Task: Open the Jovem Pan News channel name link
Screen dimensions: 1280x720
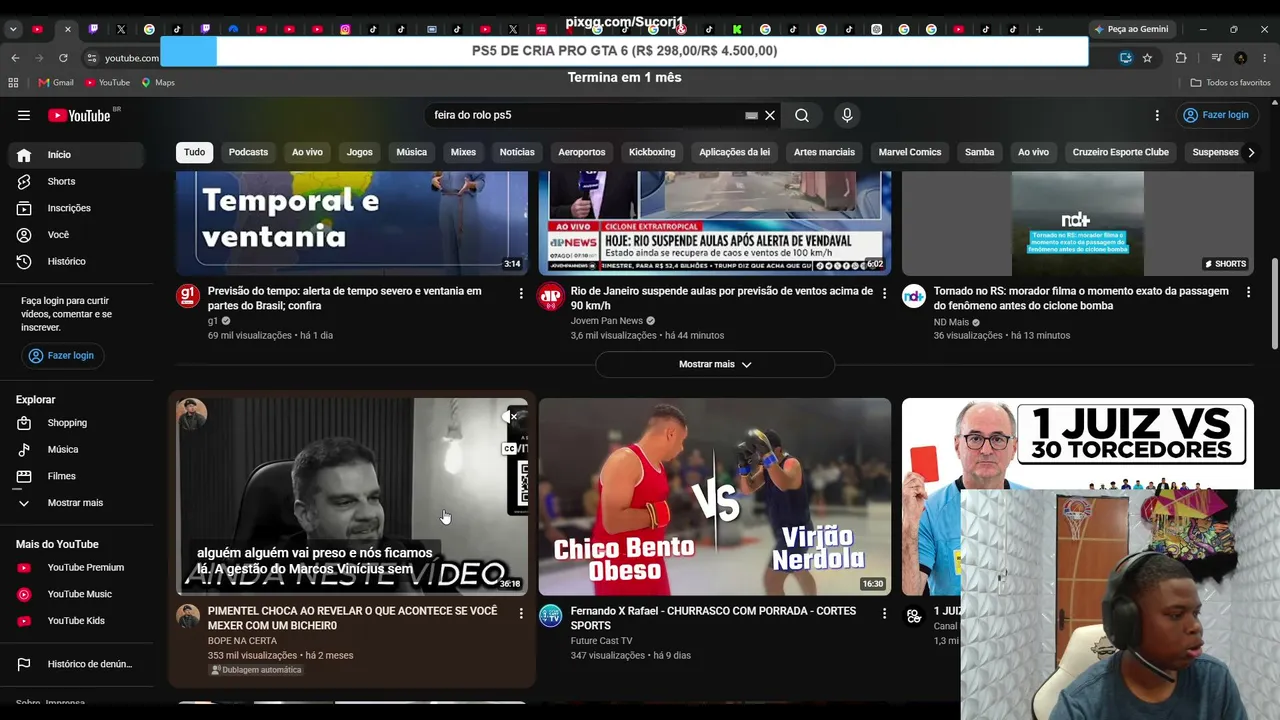Action: click(x=607, y=321)
